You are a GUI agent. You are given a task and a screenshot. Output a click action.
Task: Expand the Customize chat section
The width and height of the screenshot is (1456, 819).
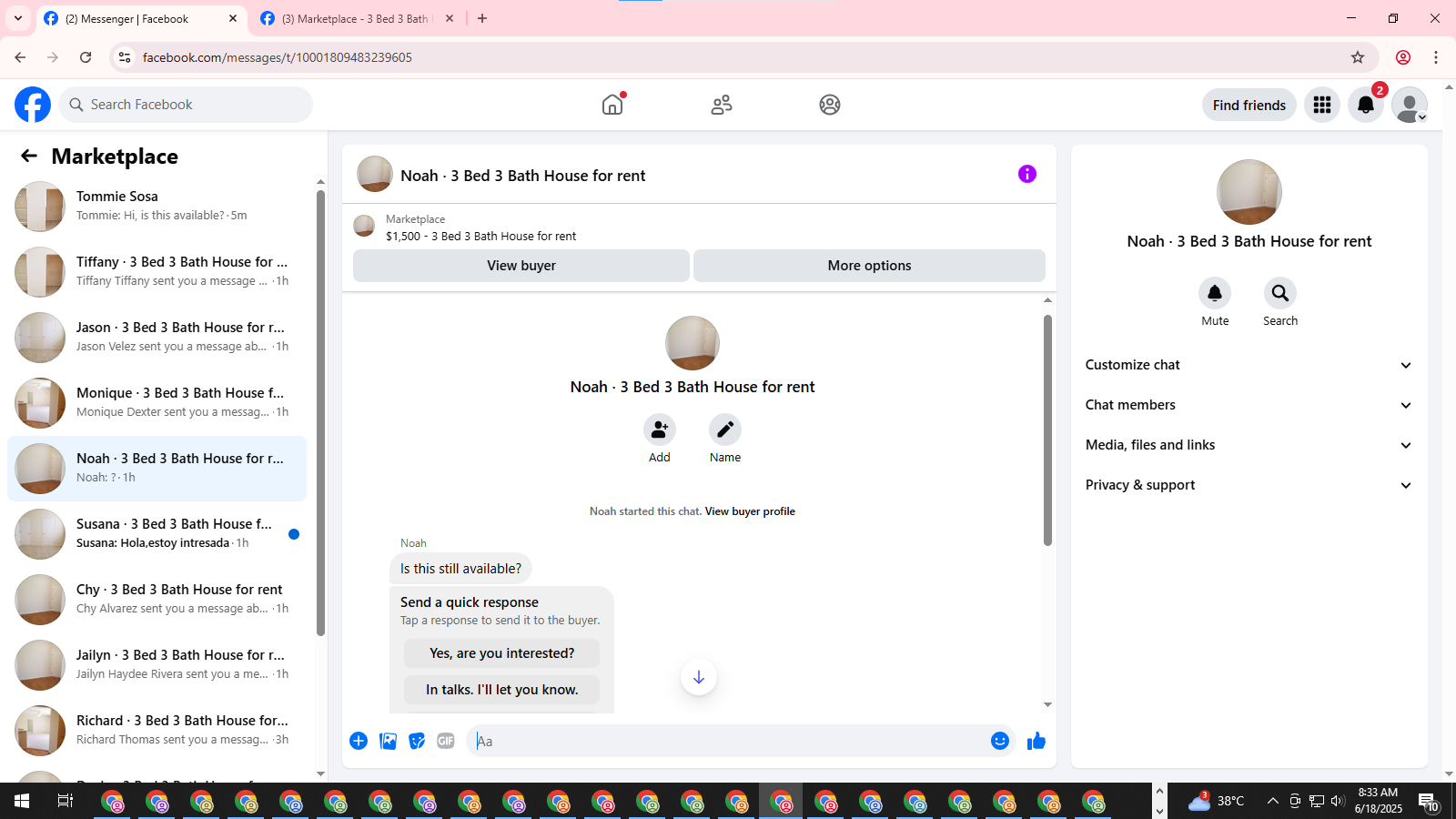1249,365
